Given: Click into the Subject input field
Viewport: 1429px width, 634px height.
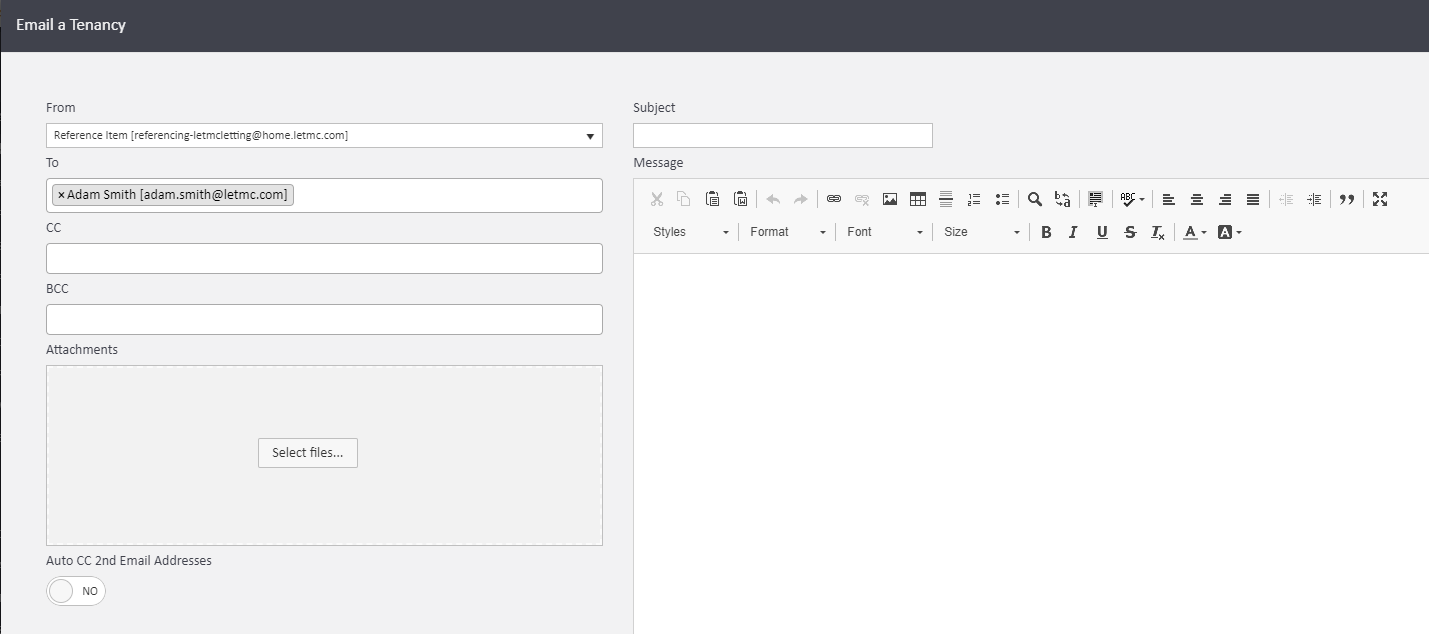Looking at the screenshot, I should click(x=782, y=136).
